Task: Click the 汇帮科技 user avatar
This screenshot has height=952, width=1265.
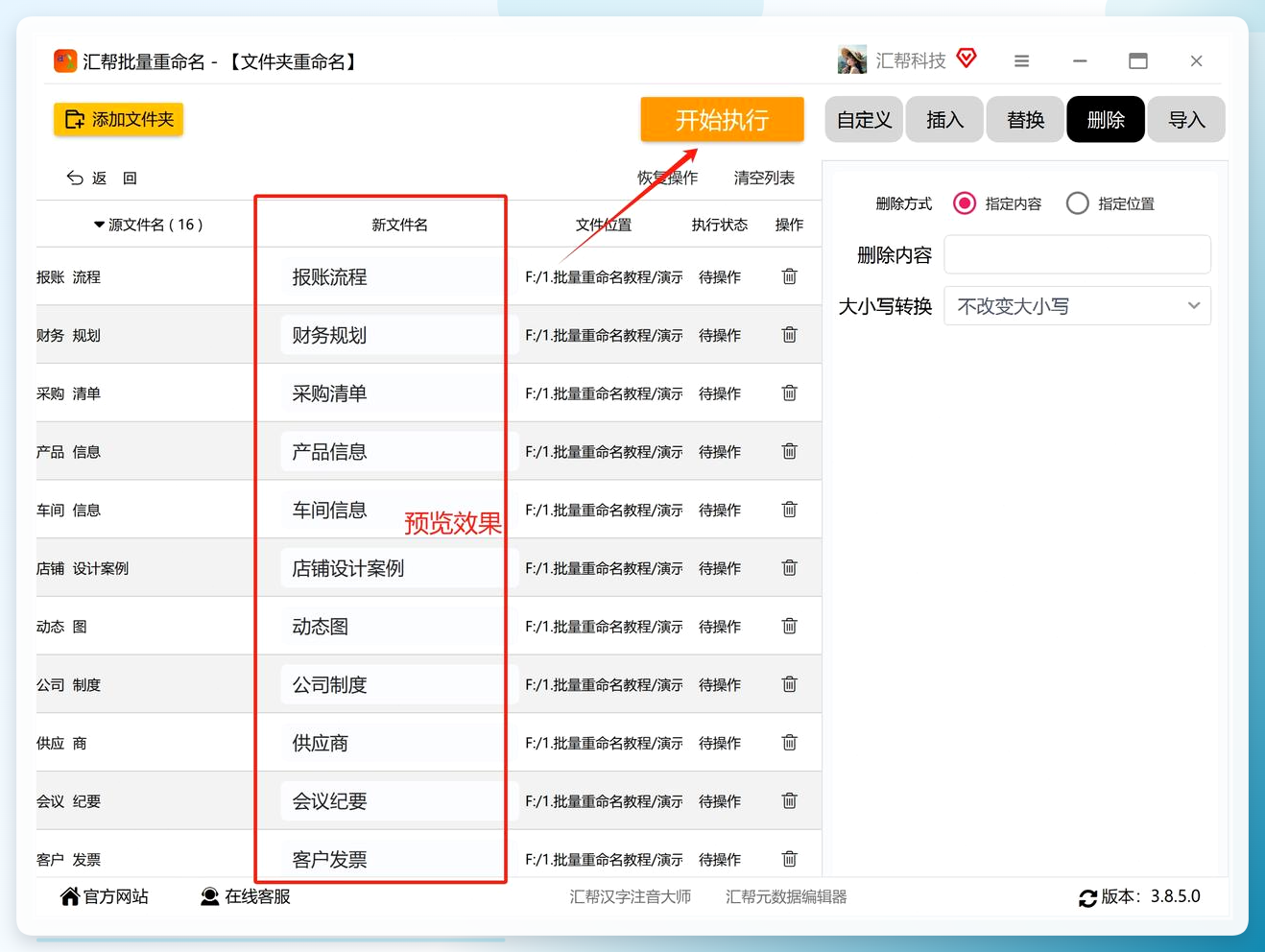Action: pos(852,59)
